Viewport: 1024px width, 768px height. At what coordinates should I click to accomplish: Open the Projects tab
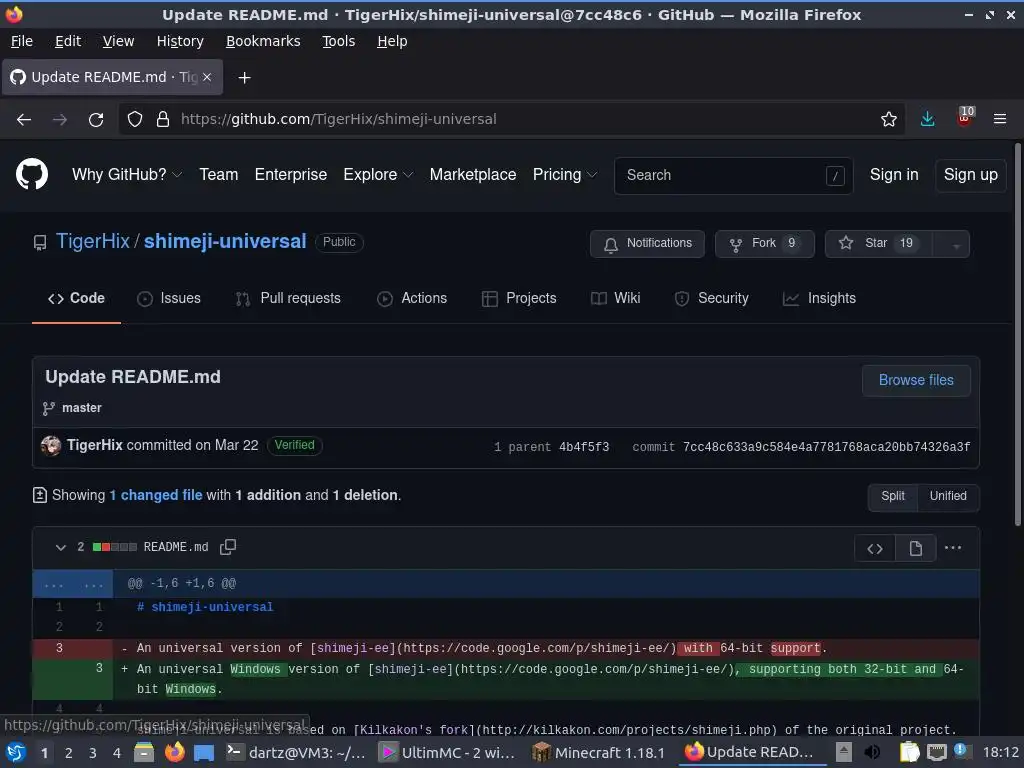[x=519, y=298]
